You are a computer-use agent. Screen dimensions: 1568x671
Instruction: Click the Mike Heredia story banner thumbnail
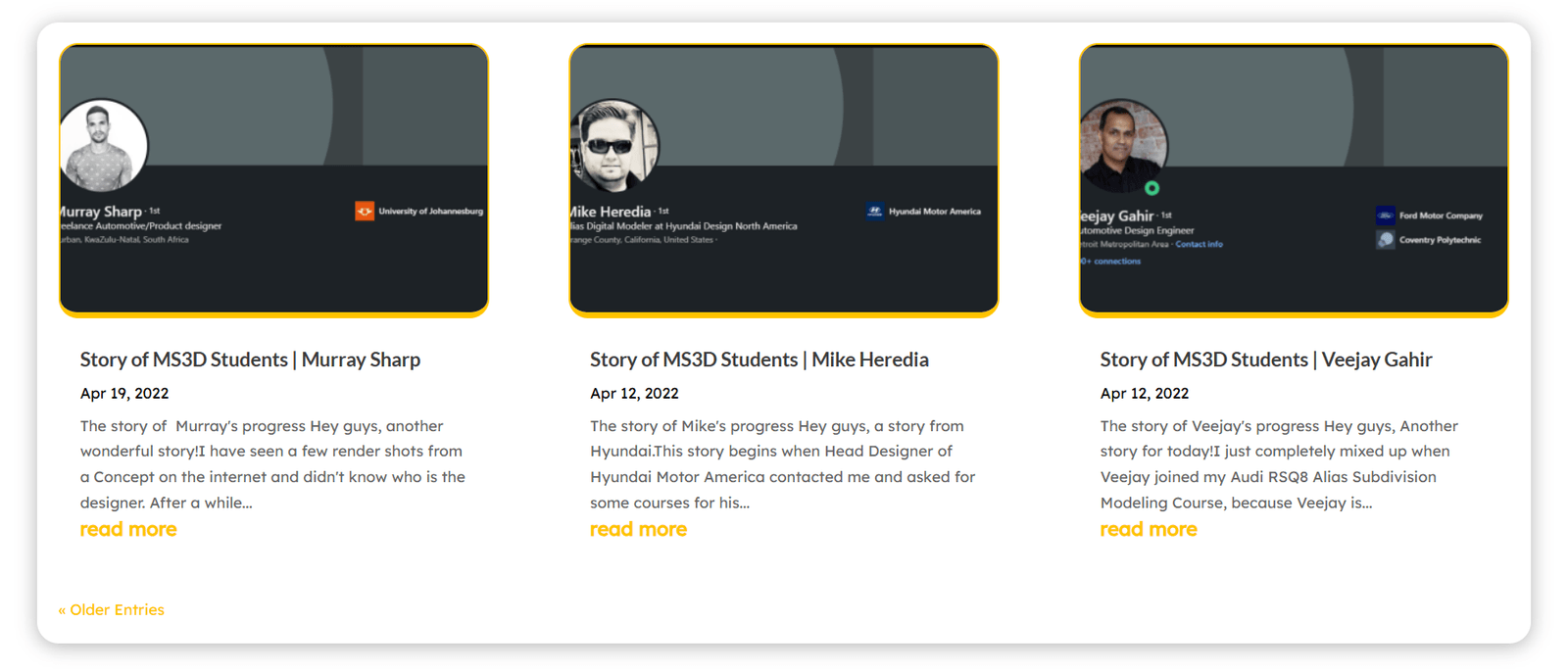784,179
